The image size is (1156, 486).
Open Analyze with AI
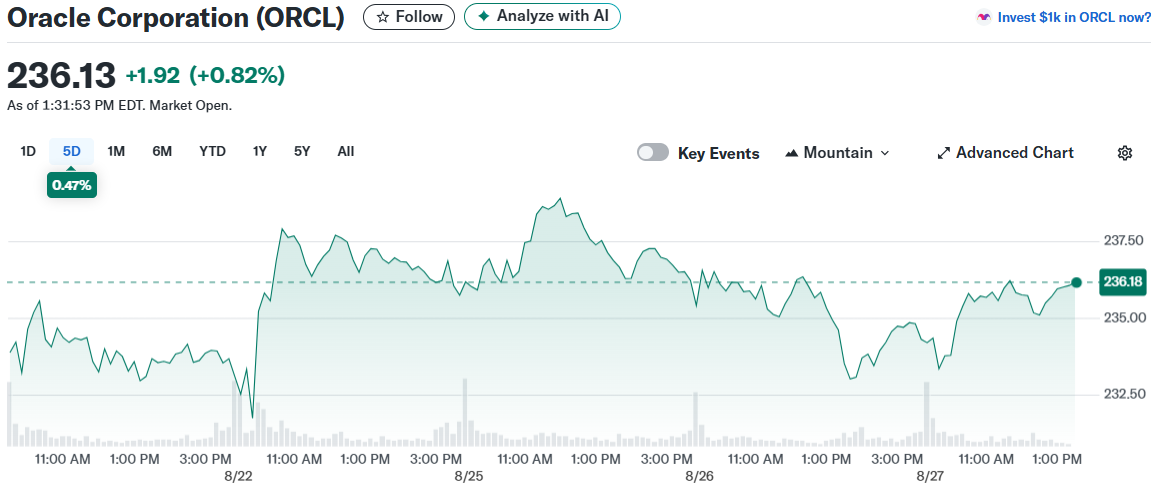[542, 16]
